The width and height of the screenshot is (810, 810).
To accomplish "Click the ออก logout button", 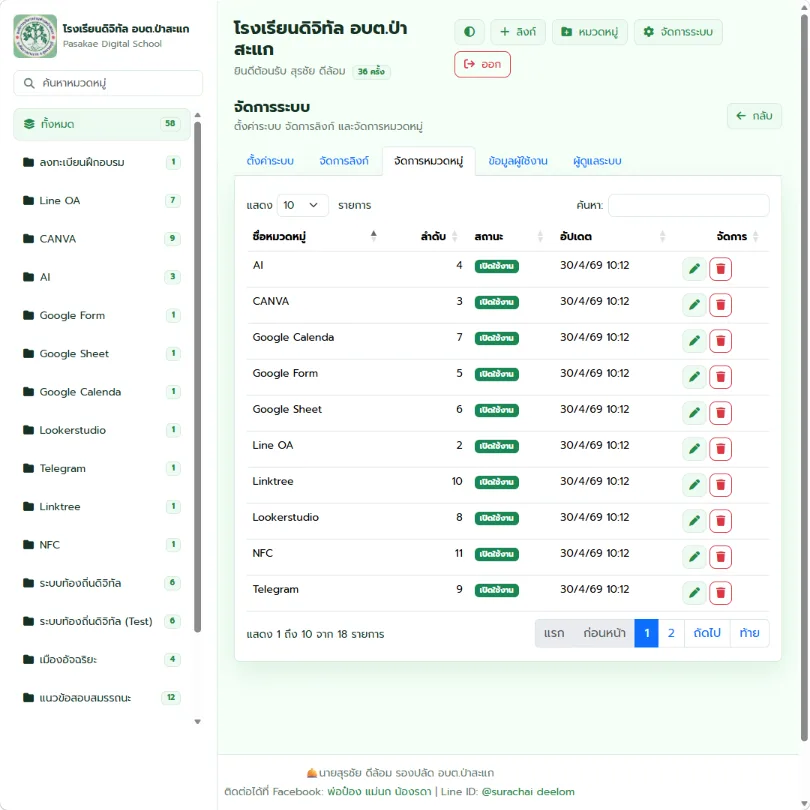I will point(482,65).
